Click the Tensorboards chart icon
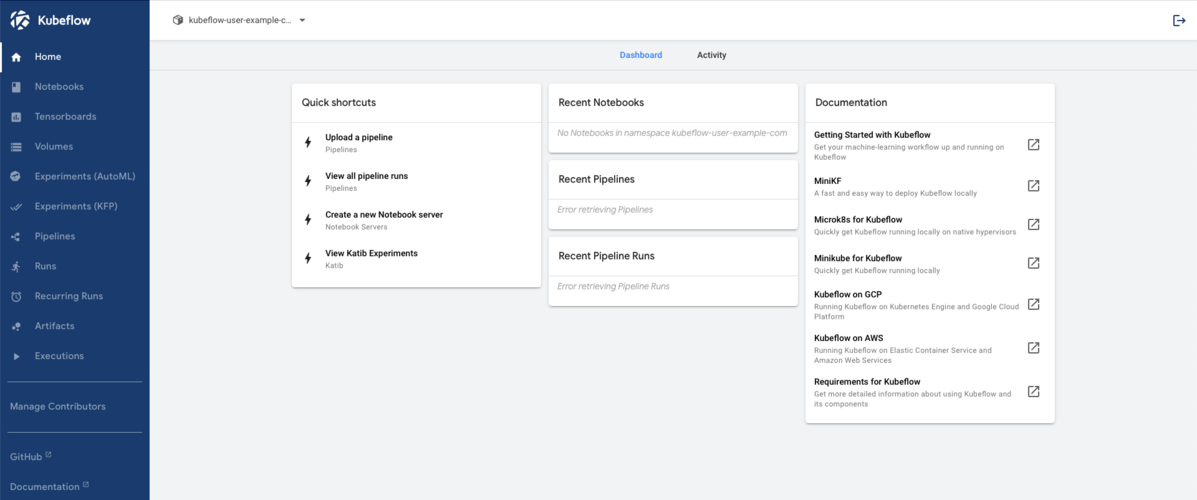Image resolution: width=1197 pixels, height=500 pixels. point(16,117)
